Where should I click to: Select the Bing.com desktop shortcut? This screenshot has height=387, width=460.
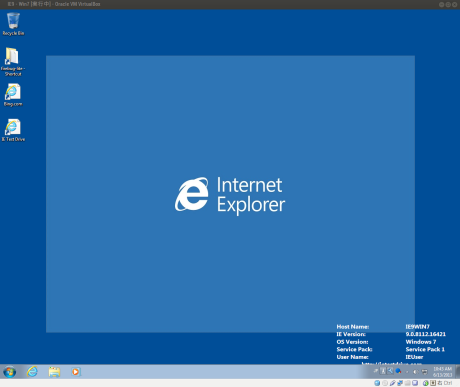[x=13, y=95]
